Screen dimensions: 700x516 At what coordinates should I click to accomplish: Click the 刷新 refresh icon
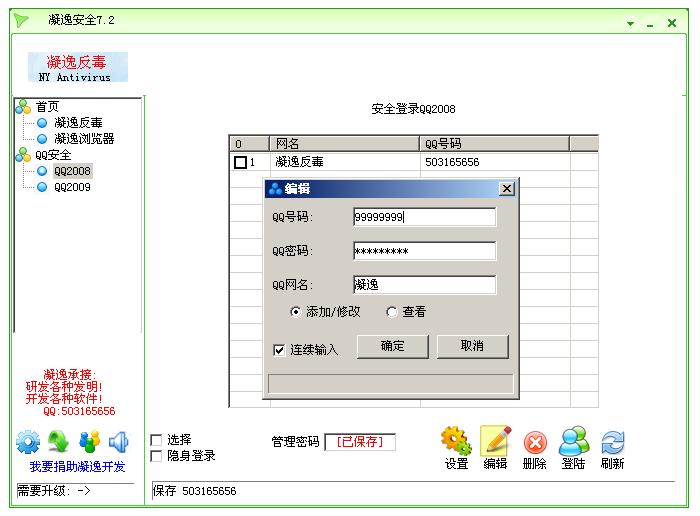[612, 442]
